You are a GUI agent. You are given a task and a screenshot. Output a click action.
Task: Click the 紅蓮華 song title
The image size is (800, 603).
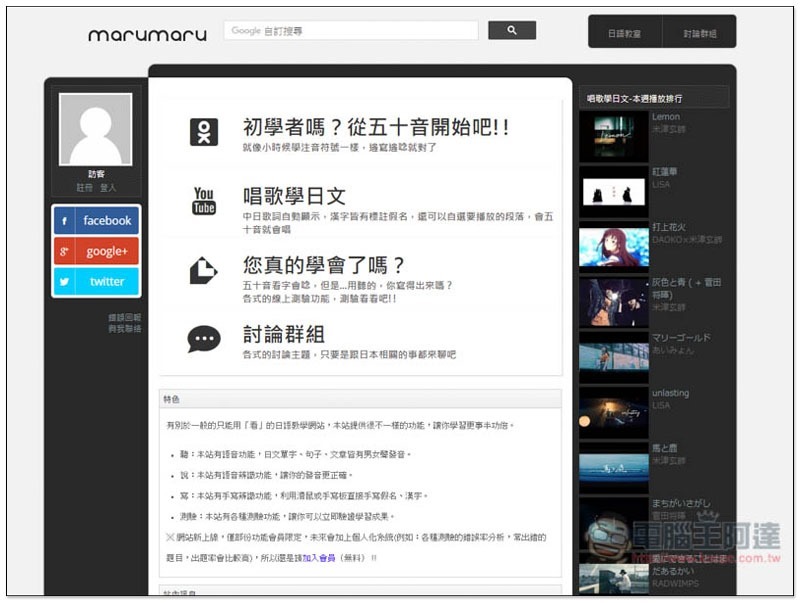664,172
